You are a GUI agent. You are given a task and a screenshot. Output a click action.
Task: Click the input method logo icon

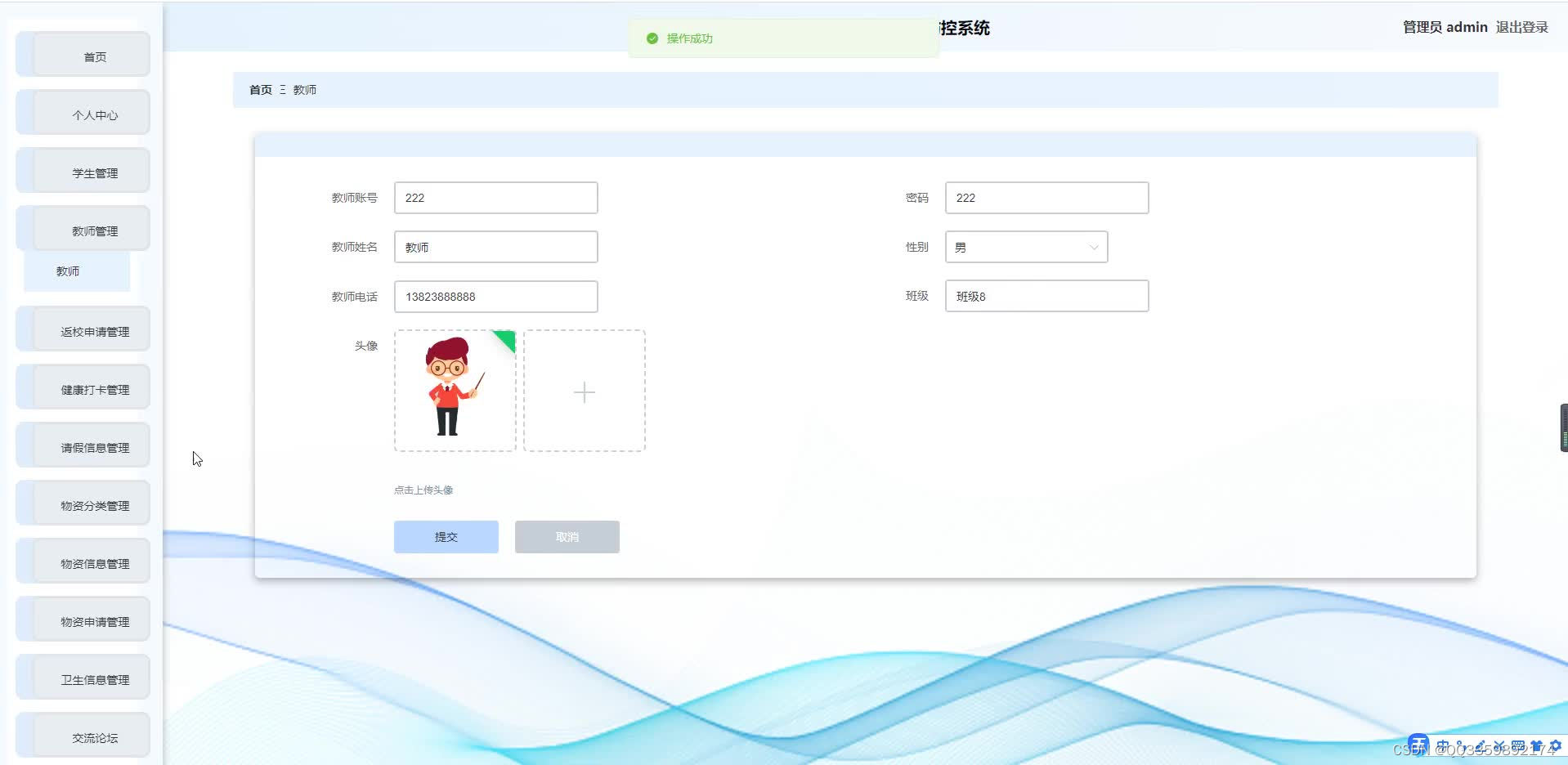(x=1418, y=745)
